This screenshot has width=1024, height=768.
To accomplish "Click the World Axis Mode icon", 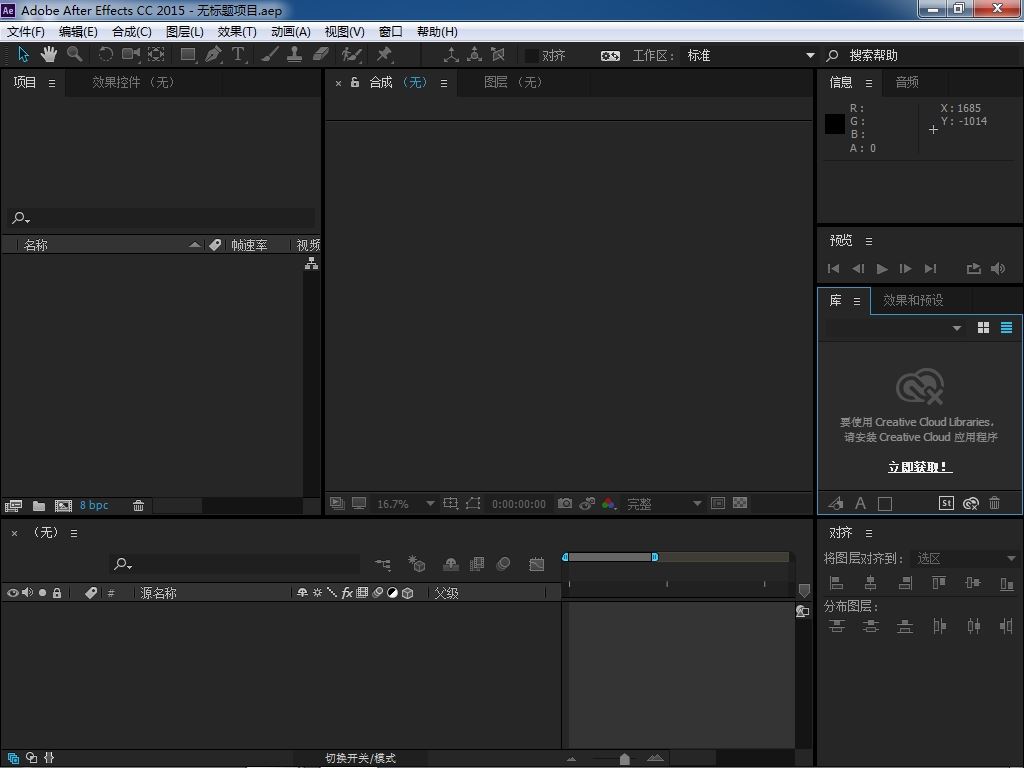I will tap(475, 54).
